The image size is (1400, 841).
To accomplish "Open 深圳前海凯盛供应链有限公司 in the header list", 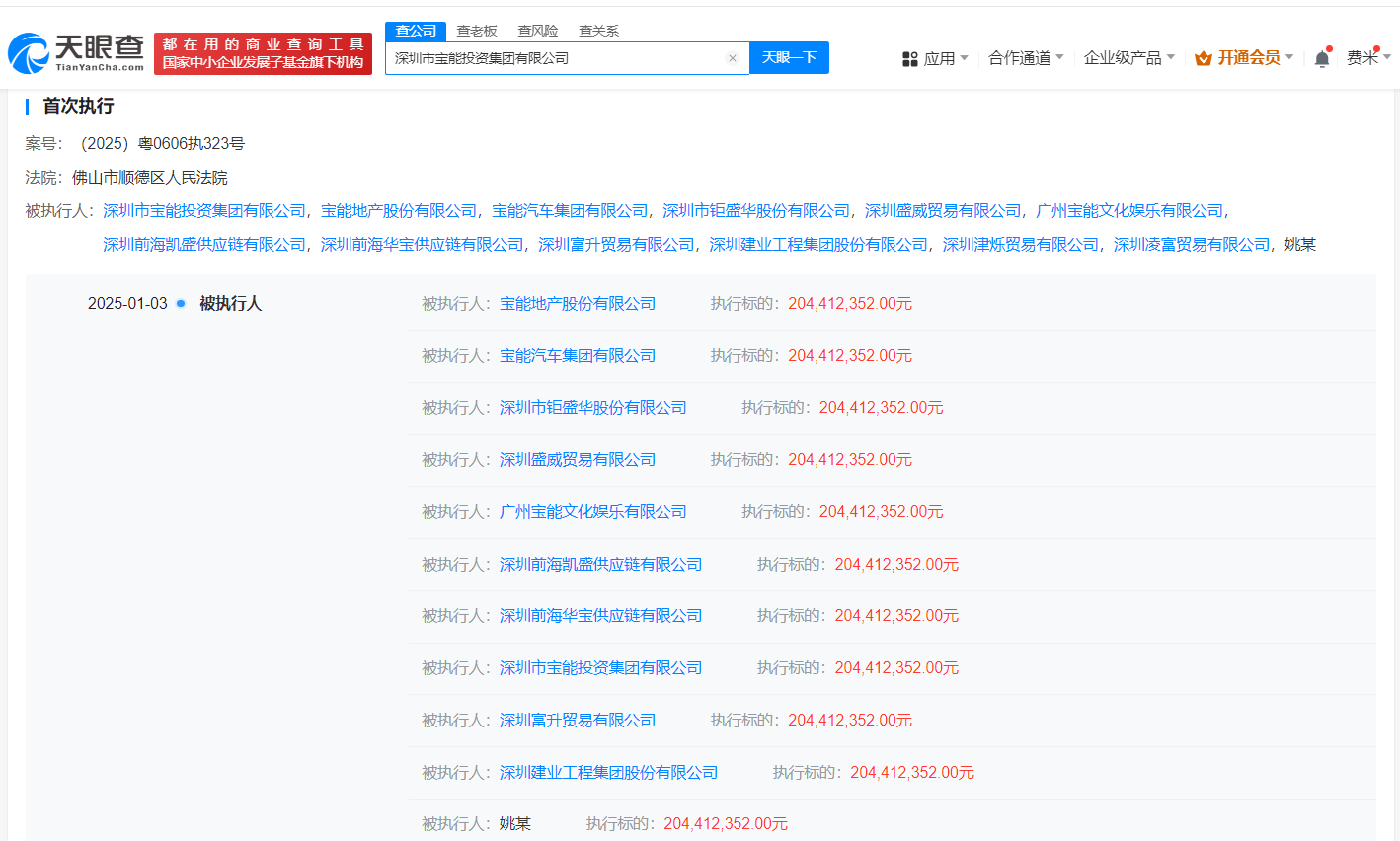I will (204, 244).
